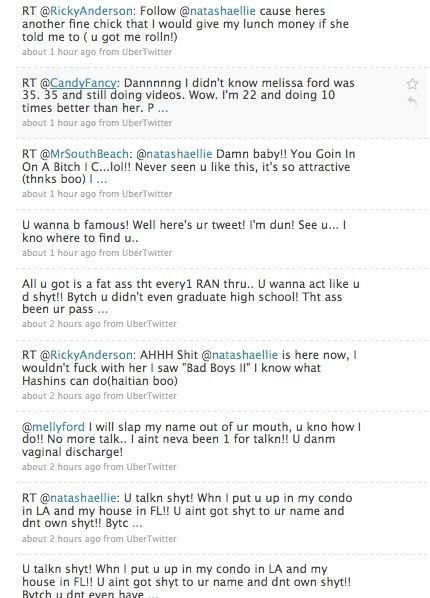Open @natashaellie link in condo retweet
Screen dimensions: 430x598
(83, 498)
